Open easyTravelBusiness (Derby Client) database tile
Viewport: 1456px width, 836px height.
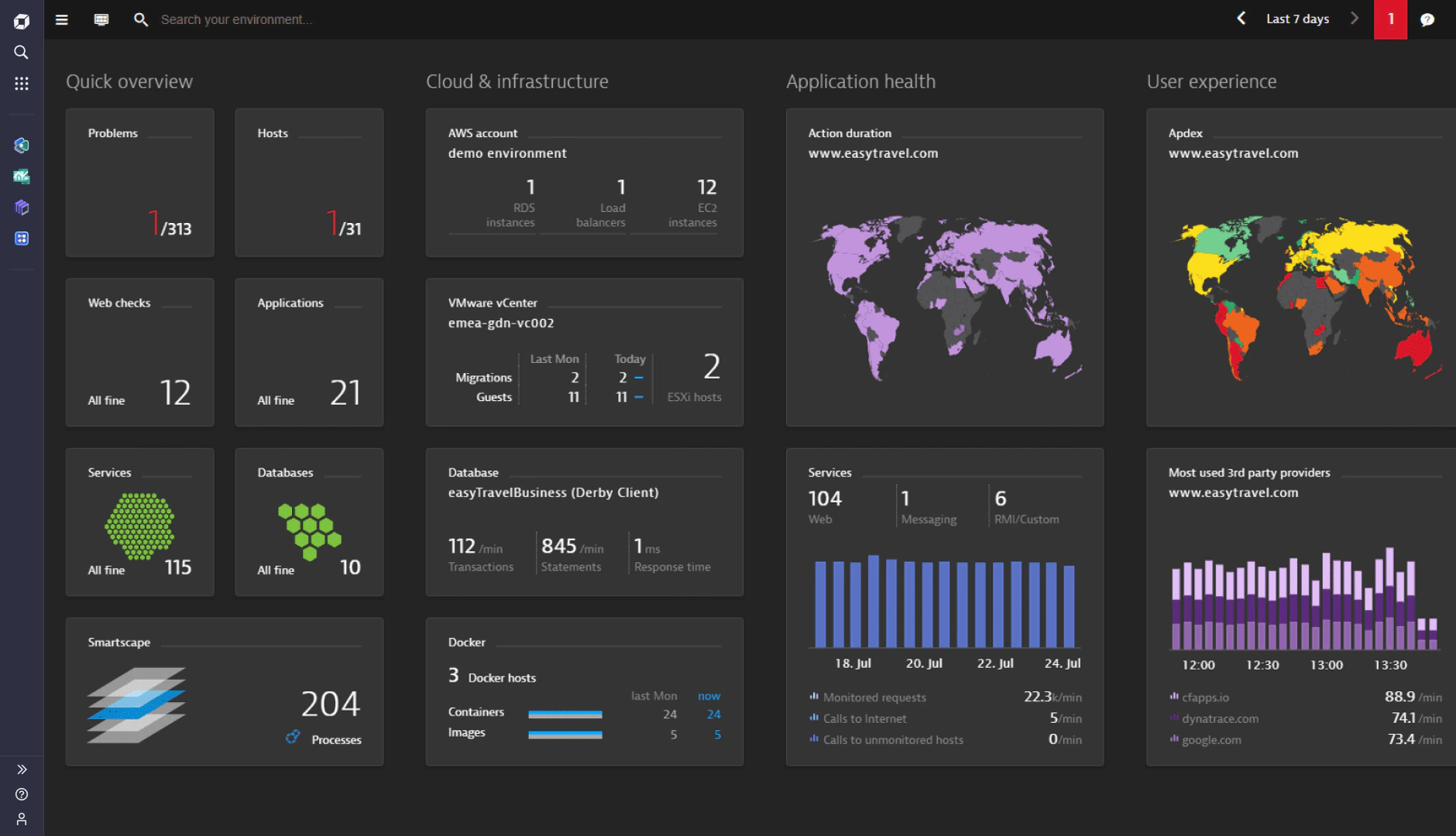585,522
